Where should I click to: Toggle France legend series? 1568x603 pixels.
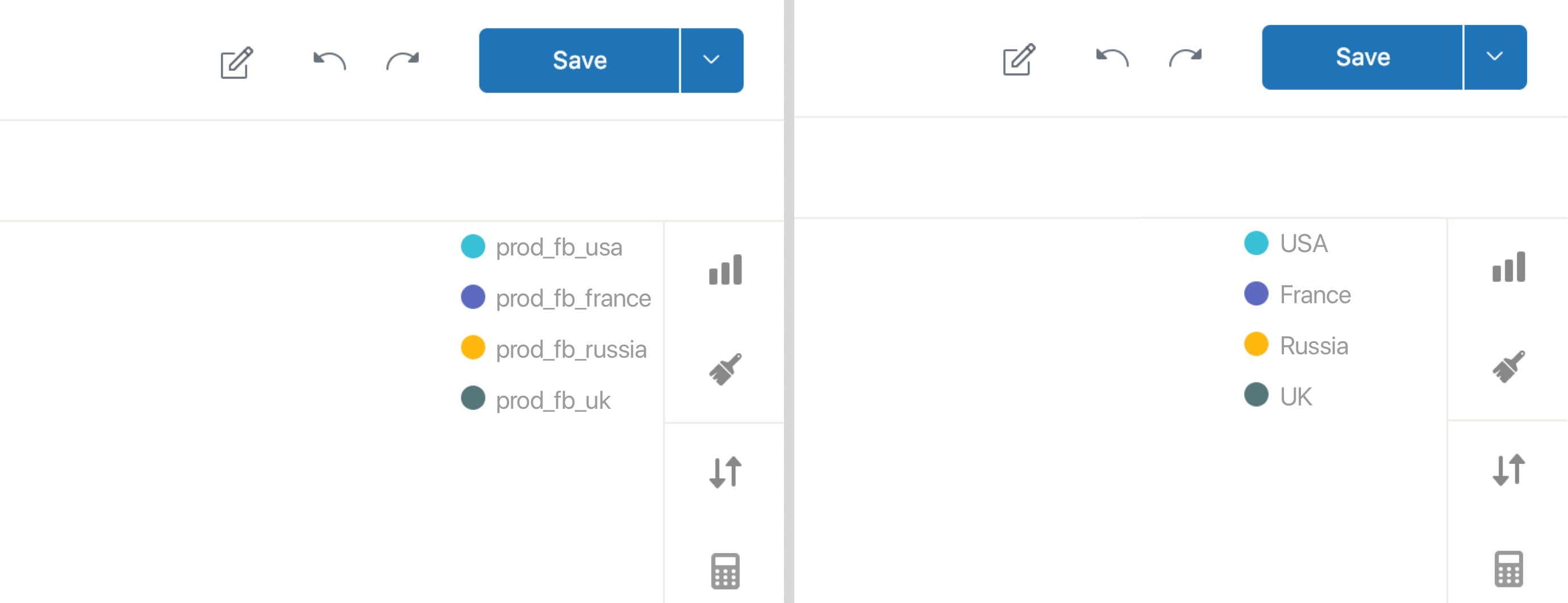coord(1298,295)
